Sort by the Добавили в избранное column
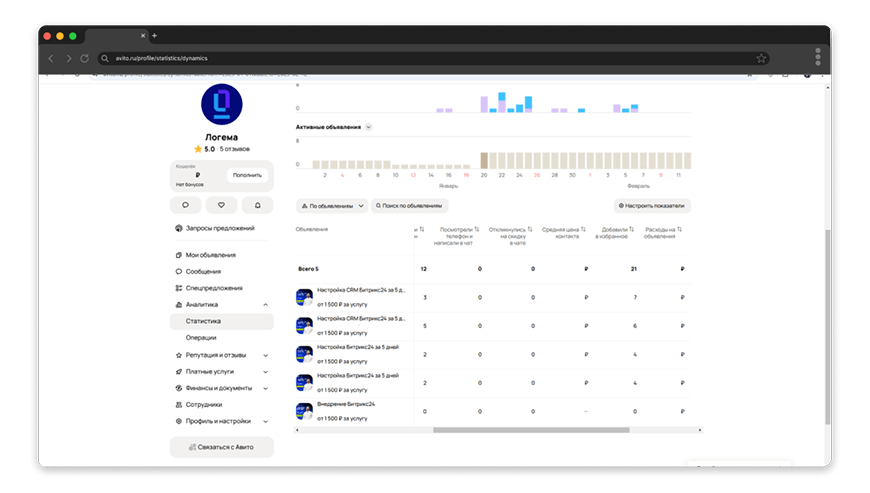The height and width of the screenshot is (493, 870). pos(615,232)
